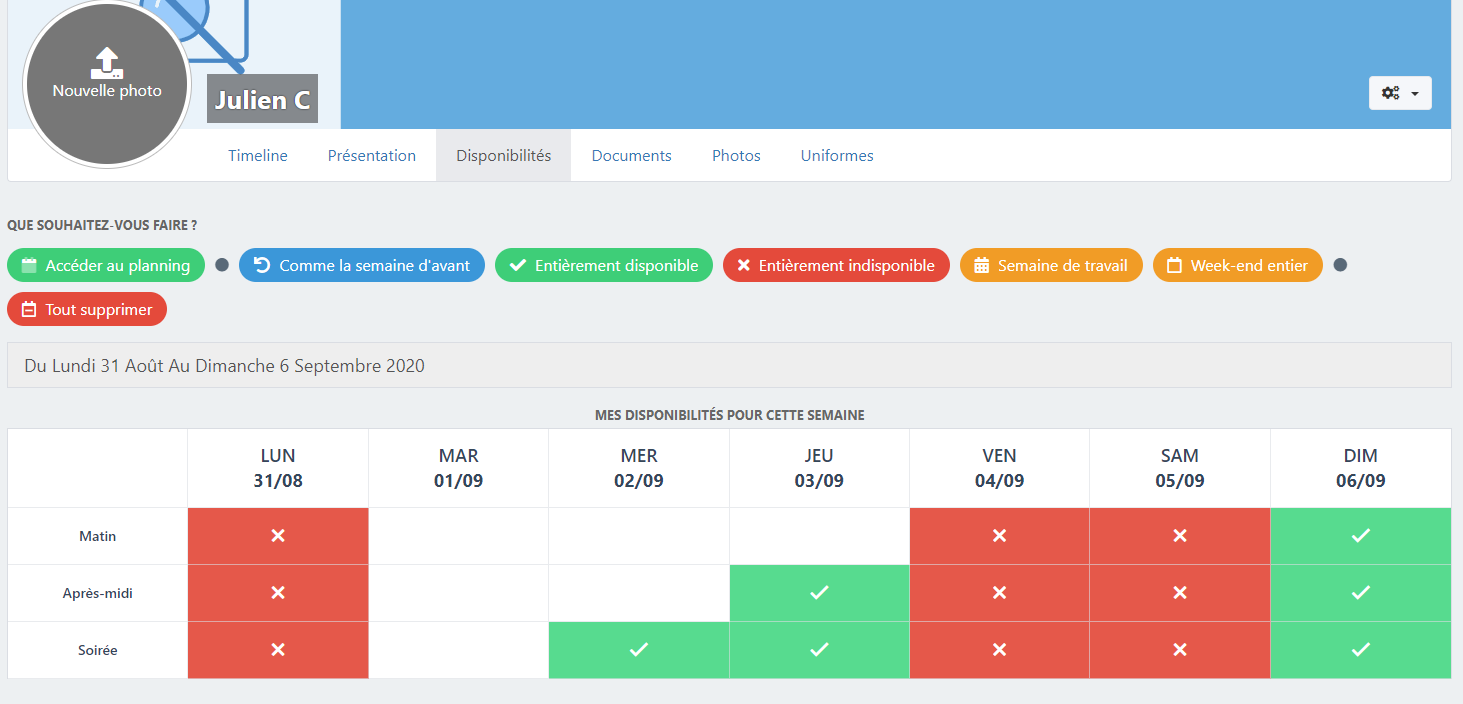Open the Uniformes tab
1463x704 pixels.
pos(836,156)
